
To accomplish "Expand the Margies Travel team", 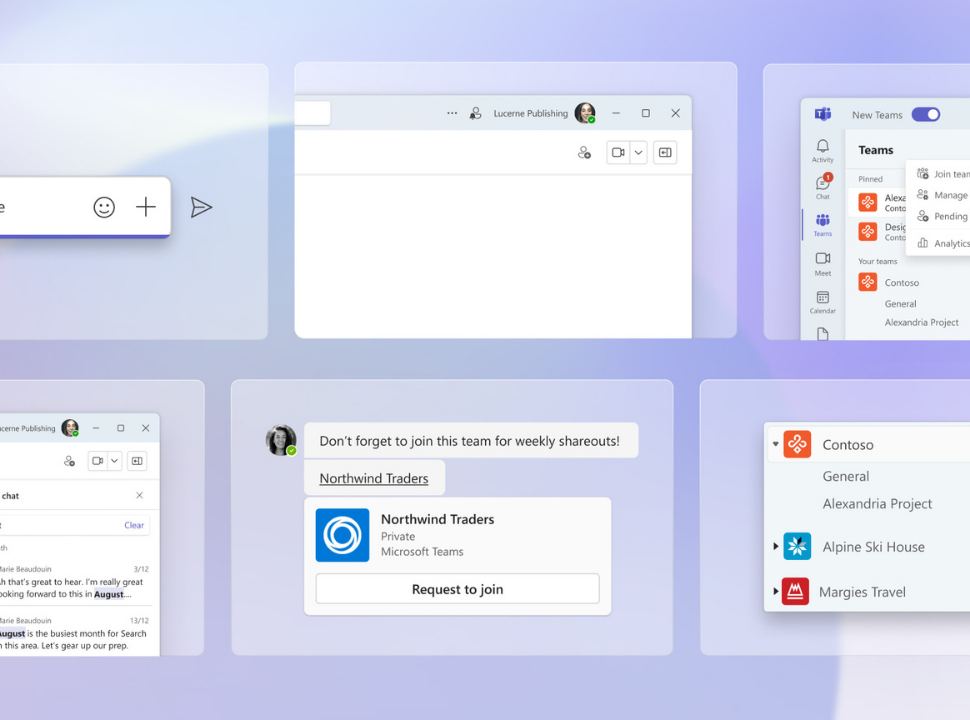I will click(775, 591).
